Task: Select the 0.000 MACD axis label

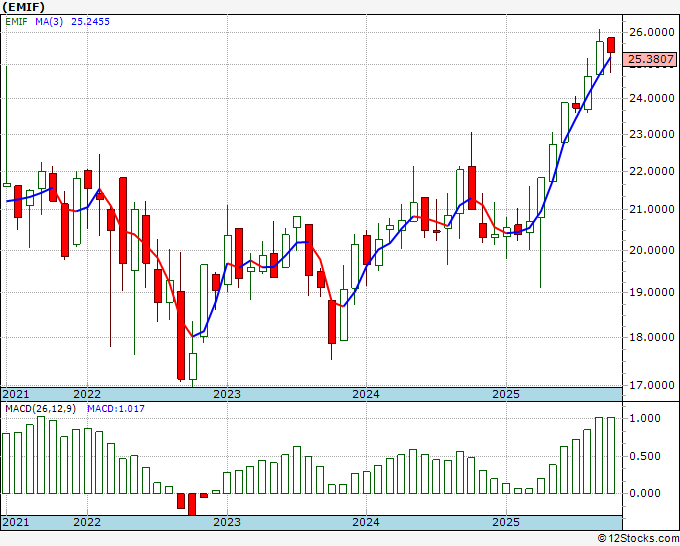Action: (644, 493)
